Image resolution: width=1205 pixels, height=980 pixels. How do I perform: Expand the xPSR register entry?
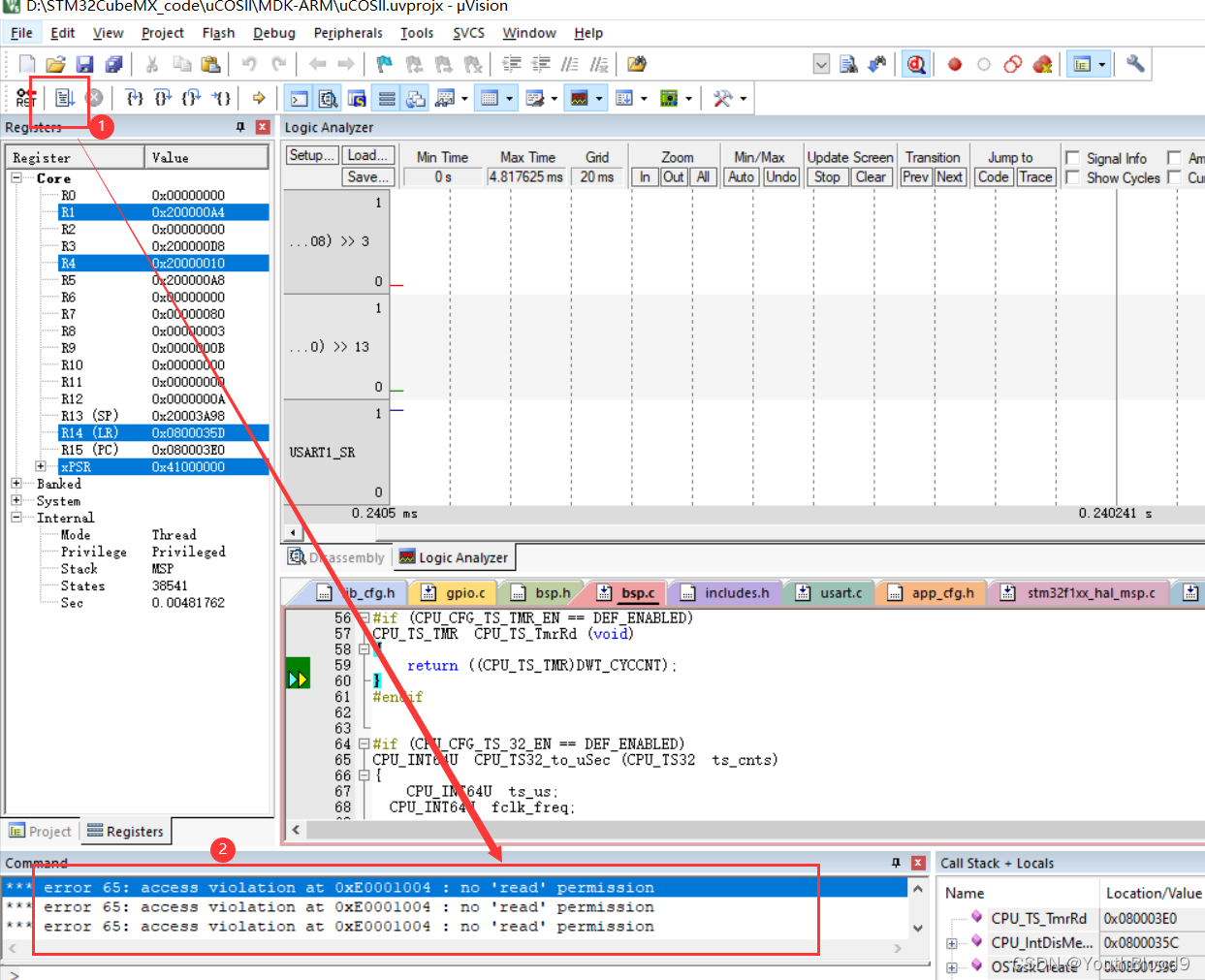(41, 466)
